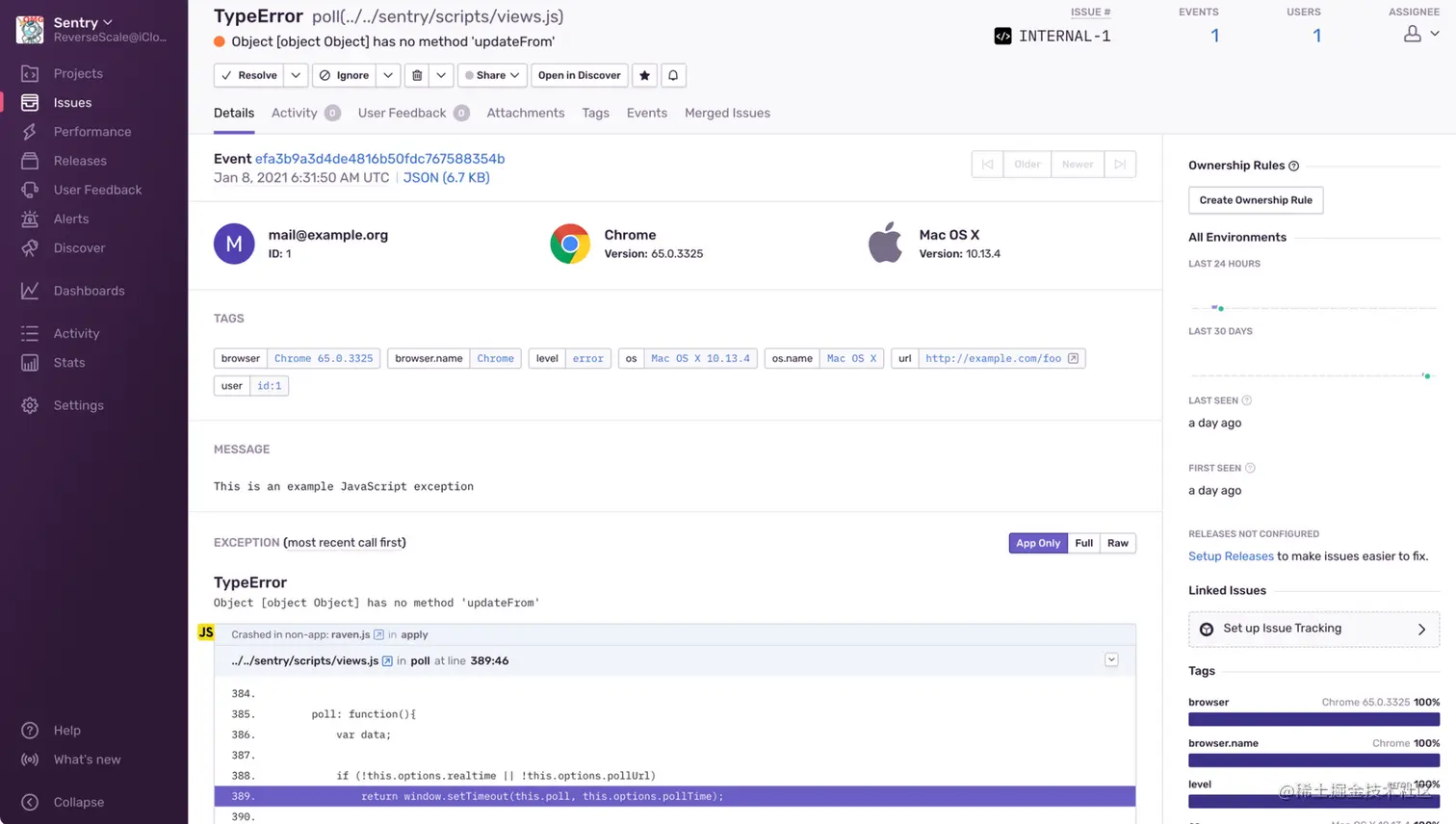1456x824 pixels.
Task: Switch to the Tags tab
Action: 595,113
